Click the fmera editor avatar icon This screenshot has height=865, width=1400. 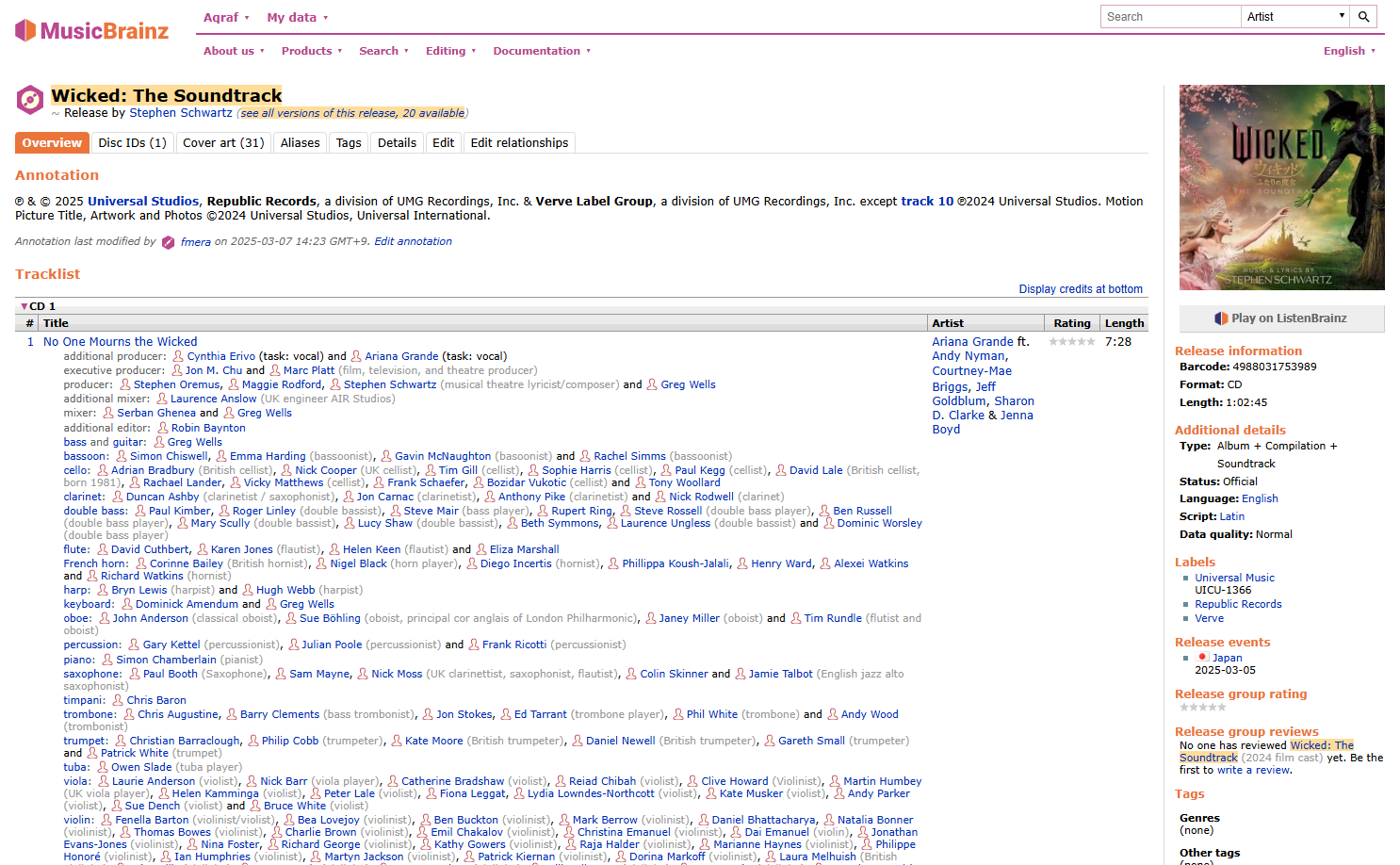click(x=168, y=242)
